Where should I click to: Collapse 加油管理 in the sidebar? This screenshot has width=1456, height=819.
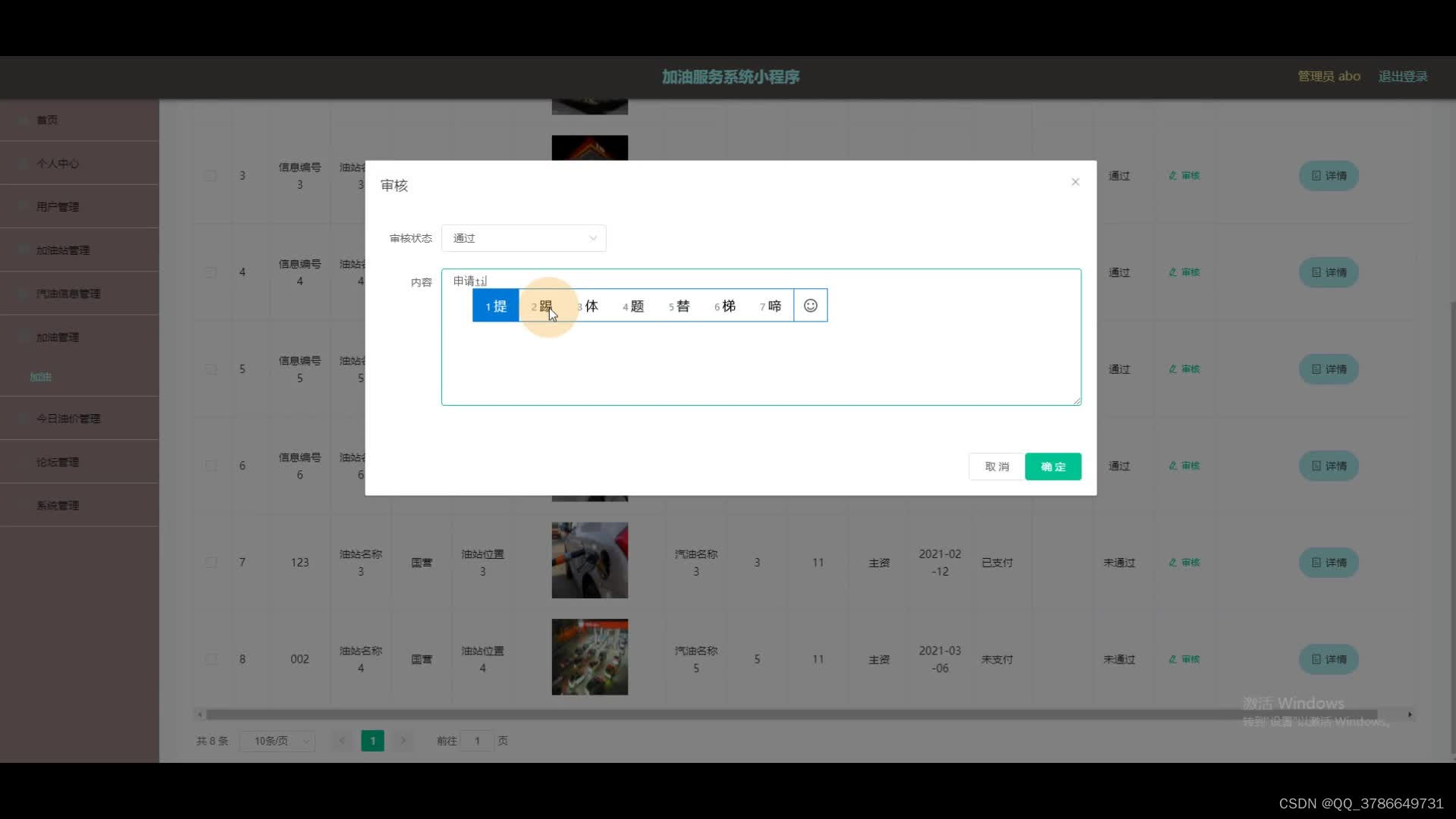(80, 337)
